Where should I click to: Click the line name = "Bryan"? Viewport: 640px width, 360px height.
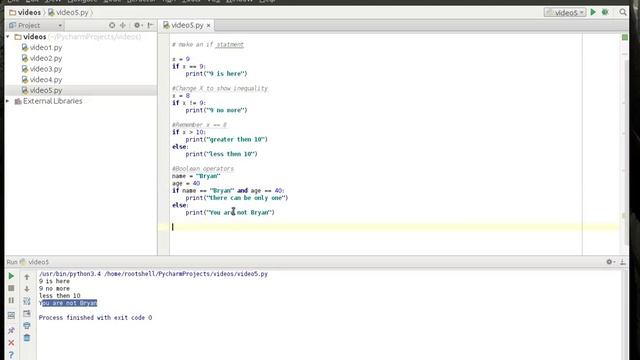click(x=196, y=176)
